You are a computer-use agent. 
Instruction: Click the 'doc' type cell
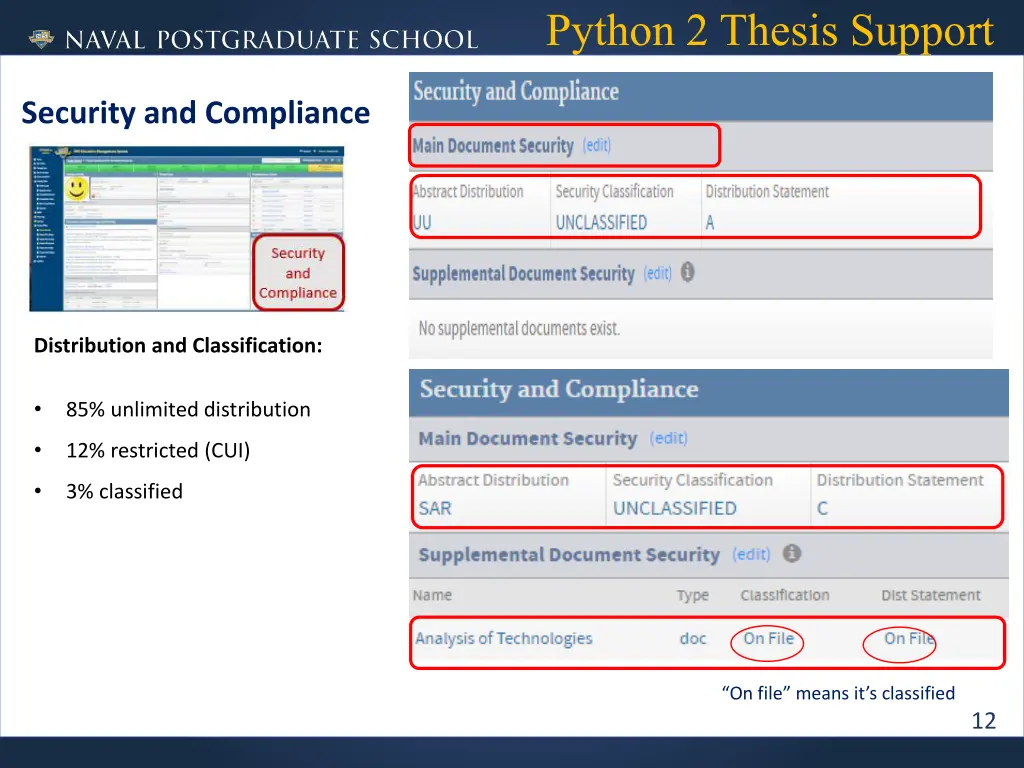pyautogui.click(x=693, y=638)
